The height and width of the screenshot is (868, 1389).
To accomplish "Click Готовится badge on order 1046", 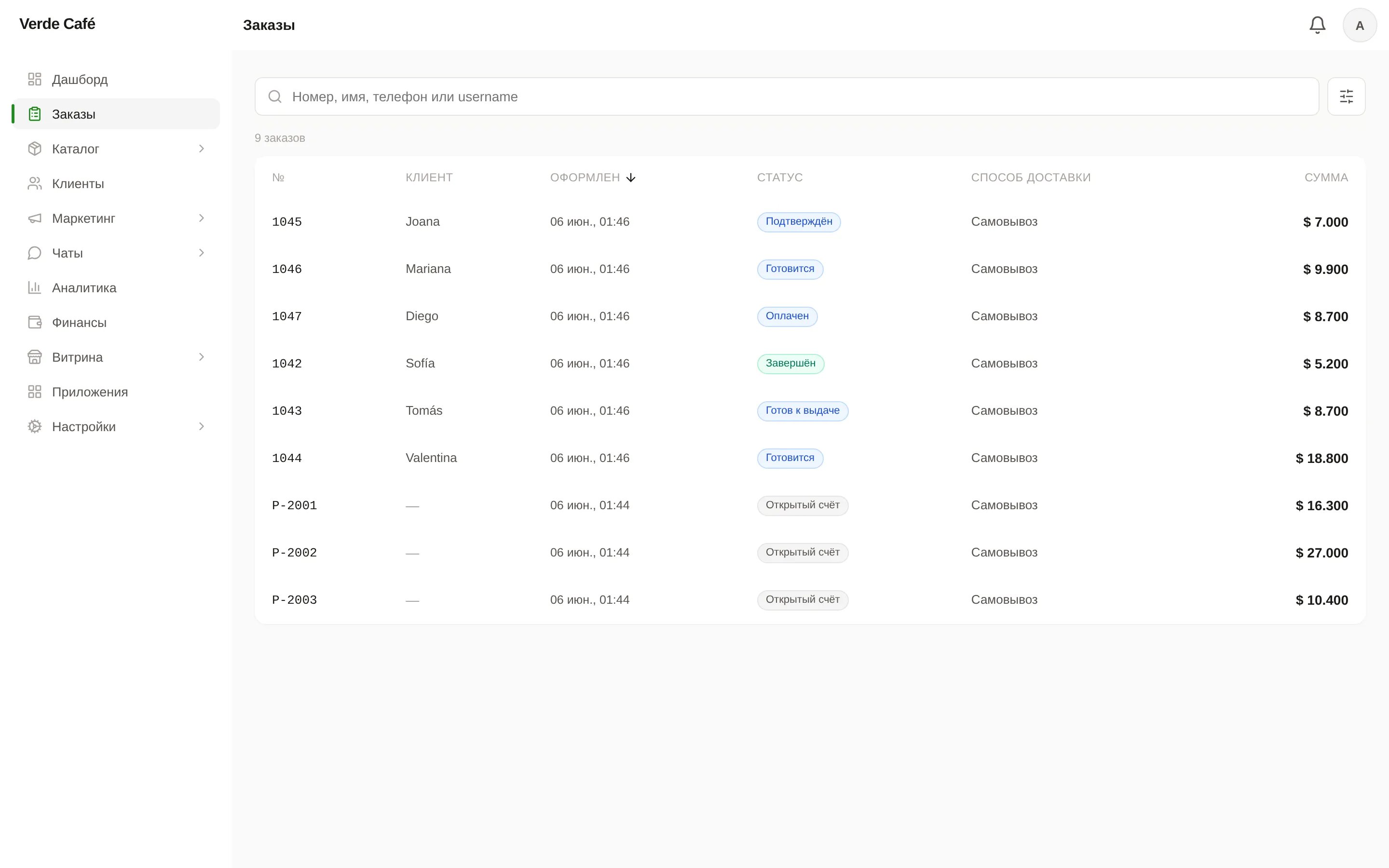I will [790, 269].
